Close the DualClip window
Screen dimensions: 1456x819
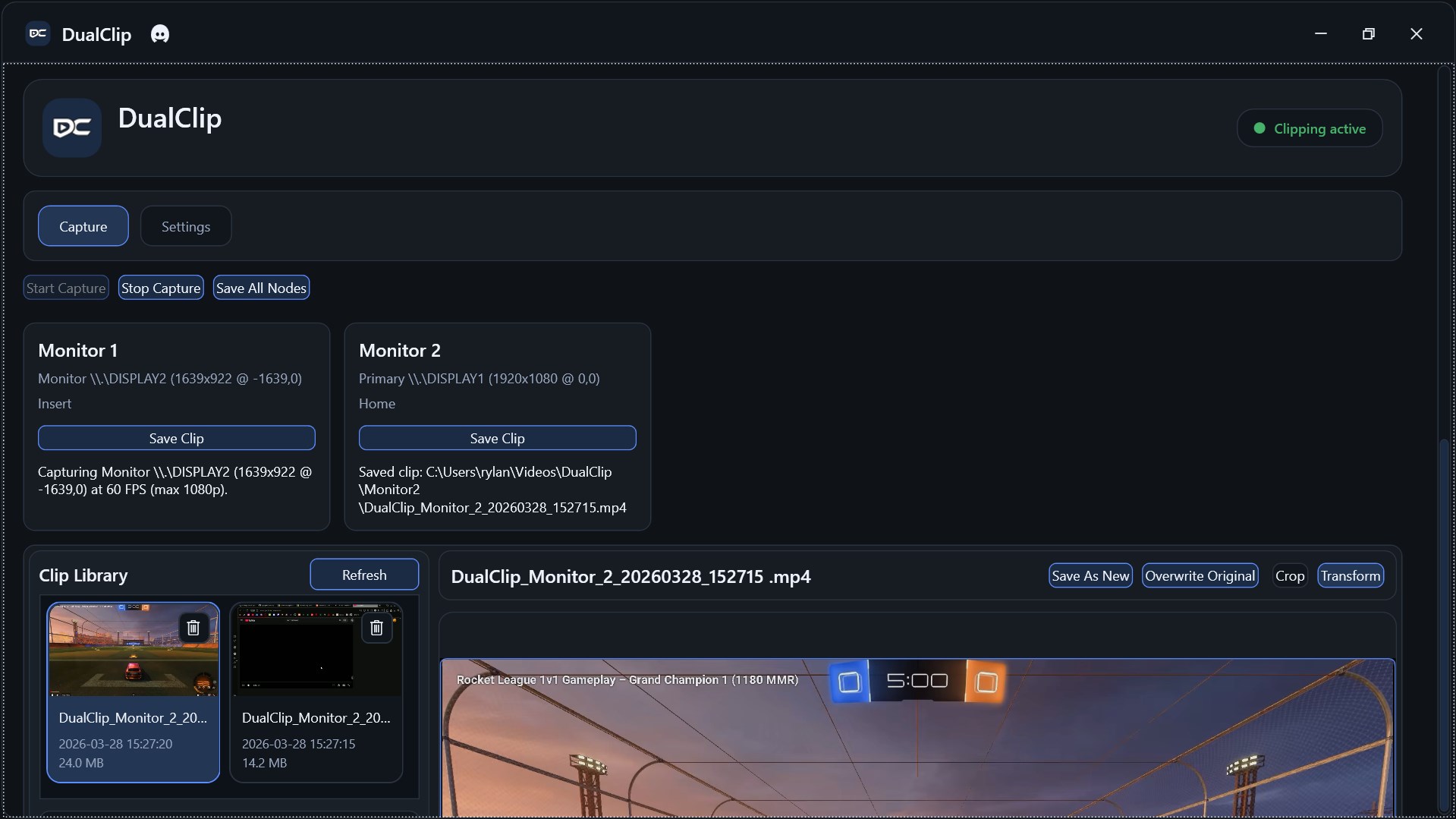1417,33
